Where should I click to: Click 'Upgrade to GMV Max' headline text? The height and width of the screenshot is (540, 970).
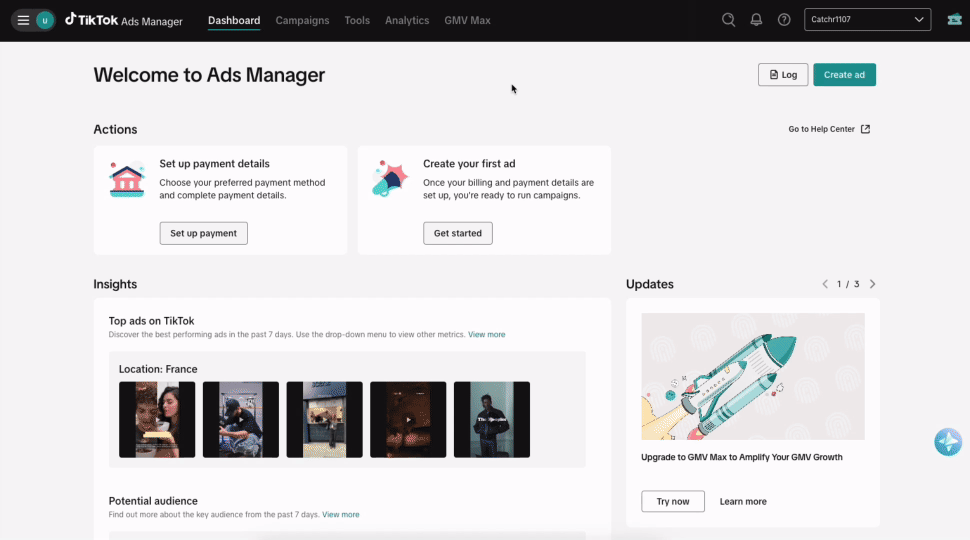click(x=742, y=457)
